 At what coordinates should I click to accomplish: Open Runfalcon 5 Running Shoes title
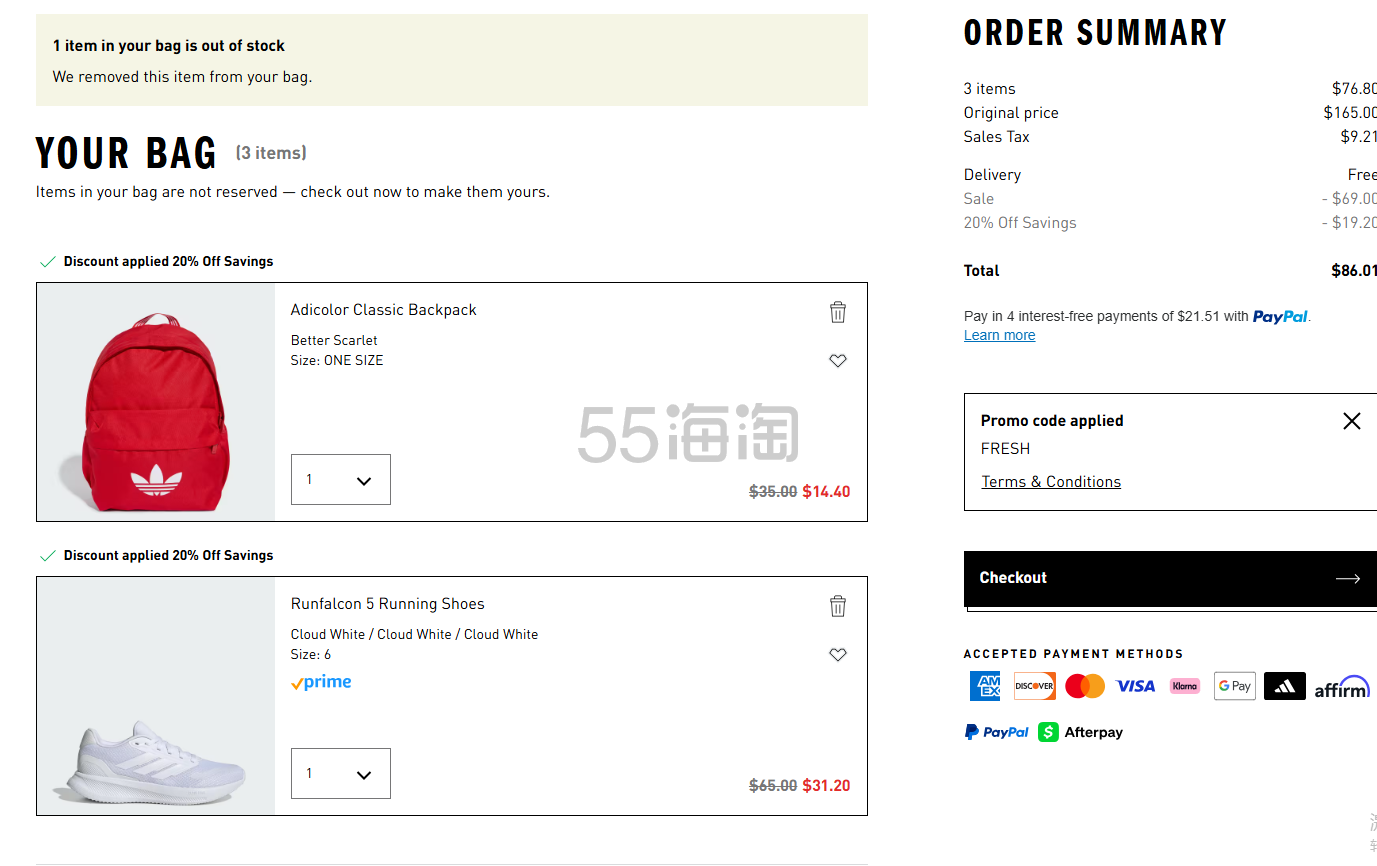pos(387,604)
